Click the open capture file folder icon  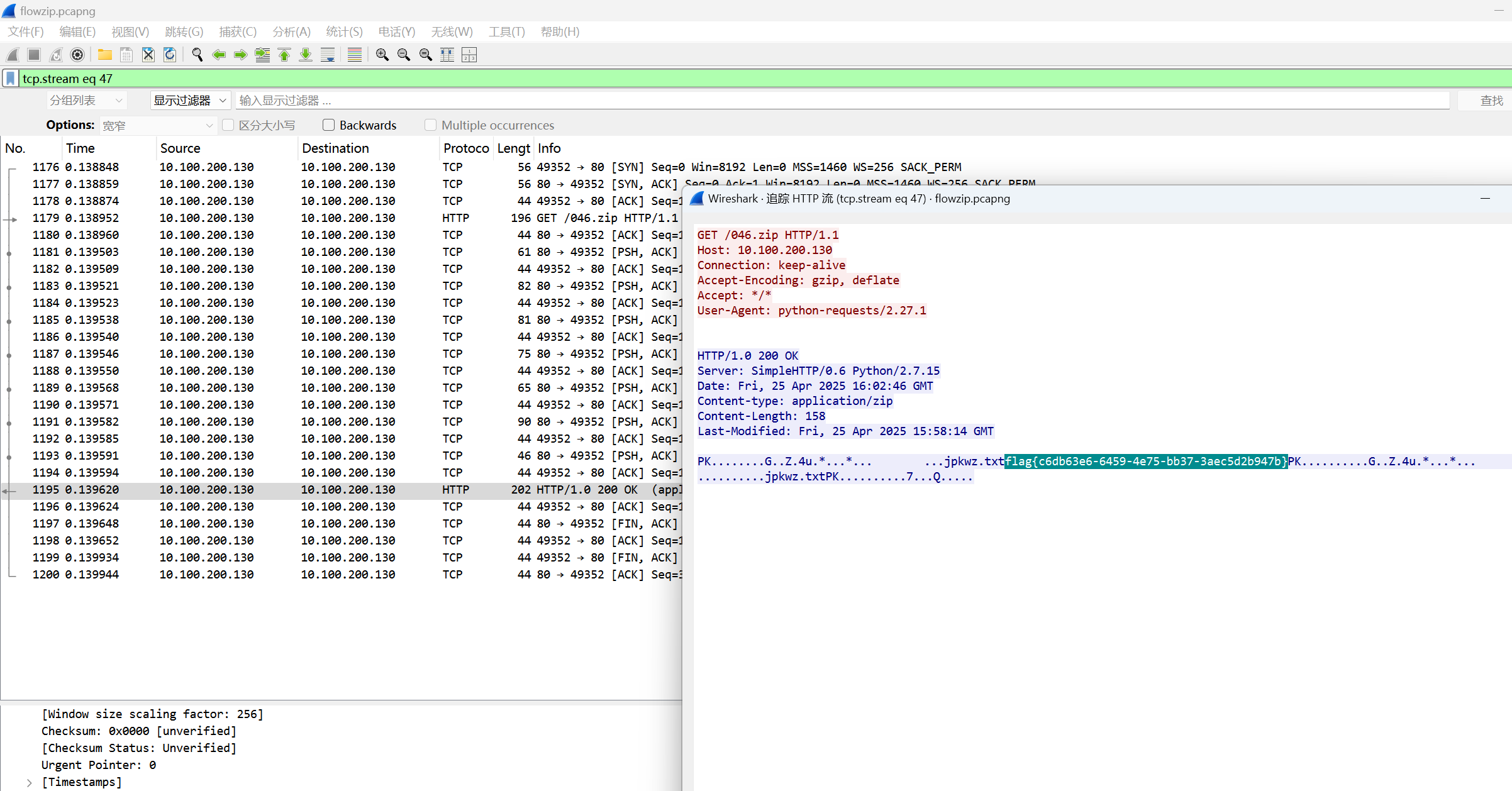coord(104,55)
